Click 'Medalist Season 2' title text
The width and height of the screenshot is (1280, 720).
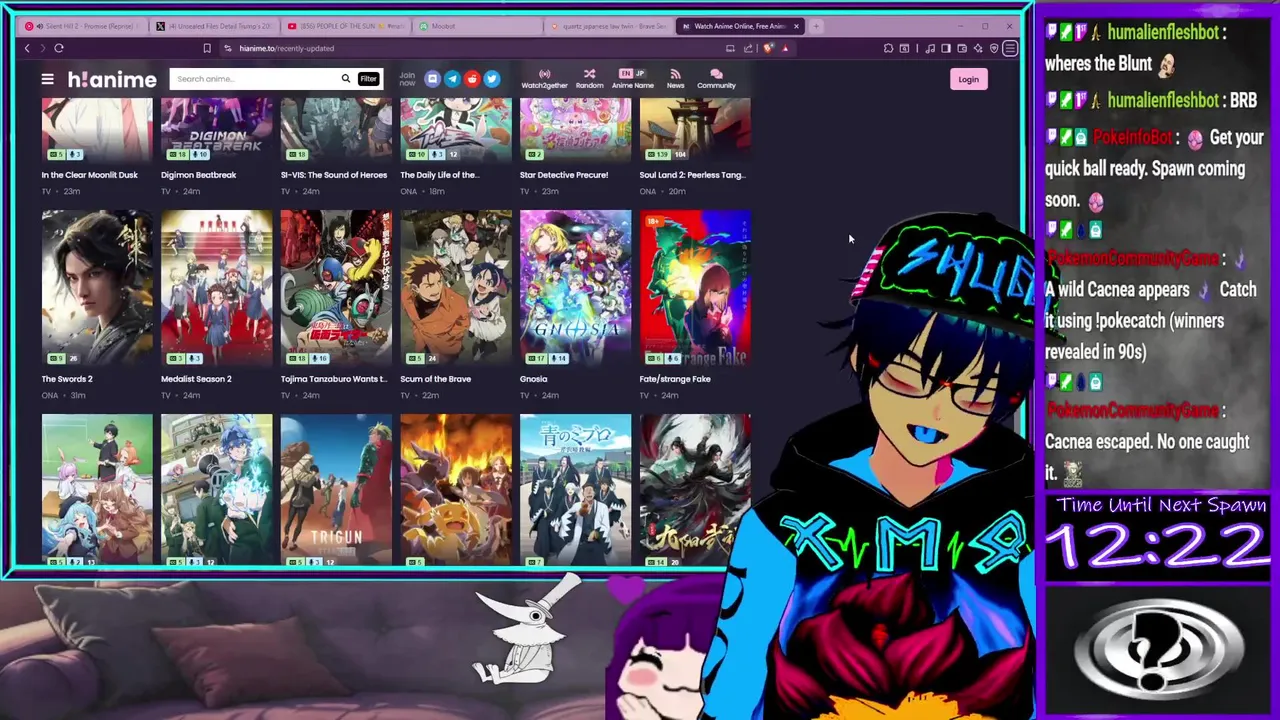point(196,379)
